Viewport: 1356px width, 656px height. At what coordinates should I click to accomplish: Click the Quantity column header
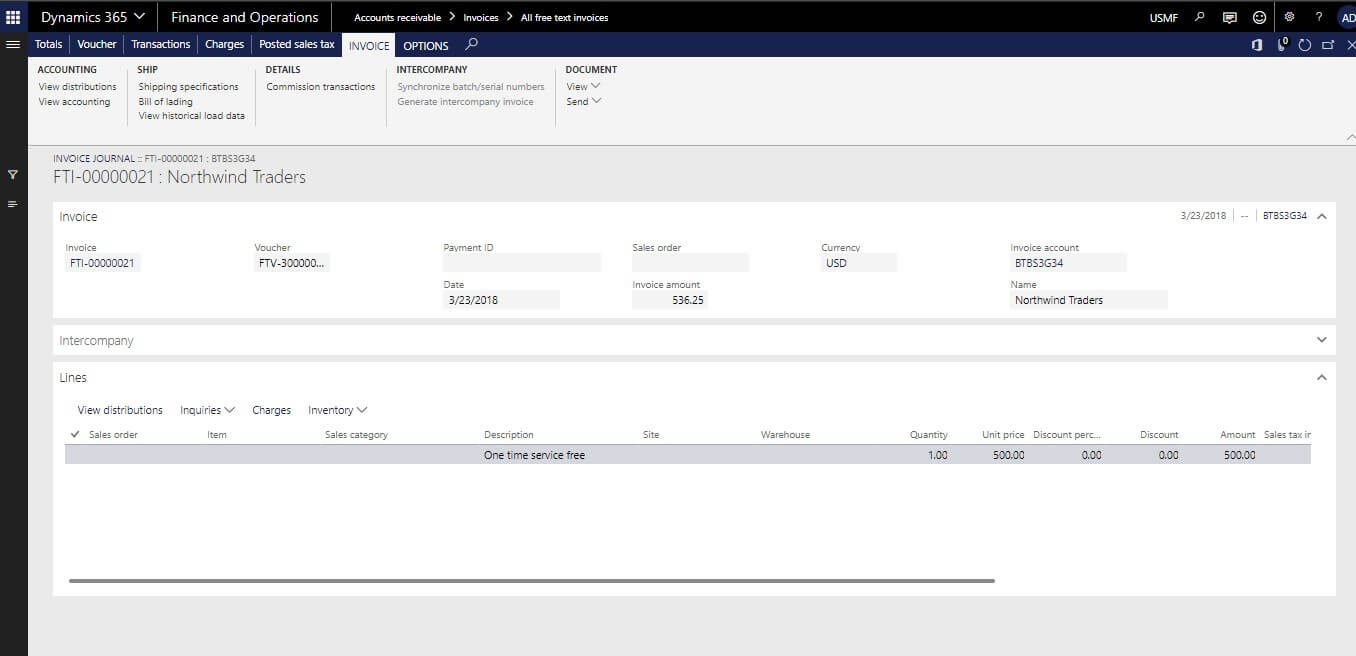929,435
